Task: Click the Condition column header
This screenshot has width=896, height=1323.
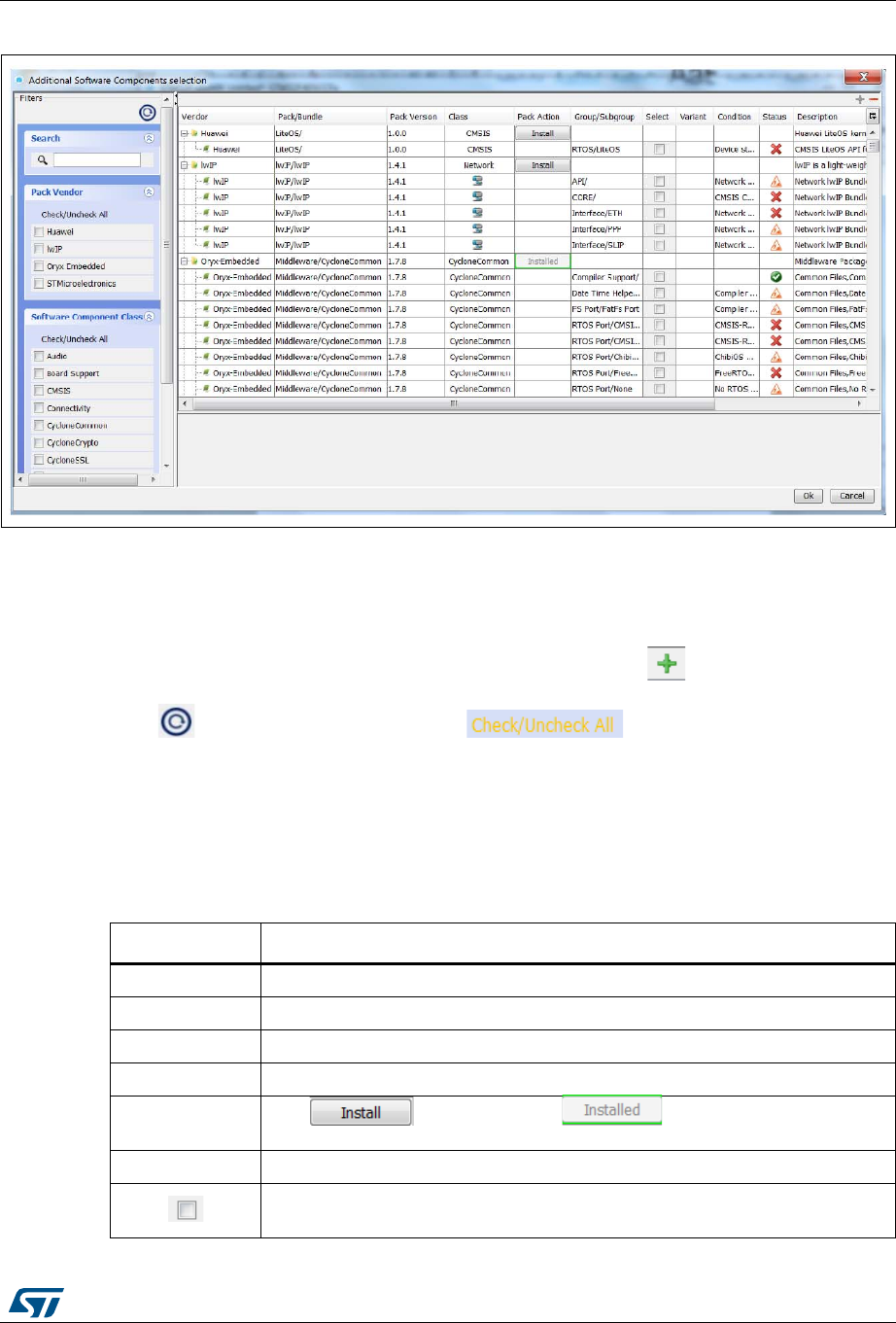Action: coord(736,117)
